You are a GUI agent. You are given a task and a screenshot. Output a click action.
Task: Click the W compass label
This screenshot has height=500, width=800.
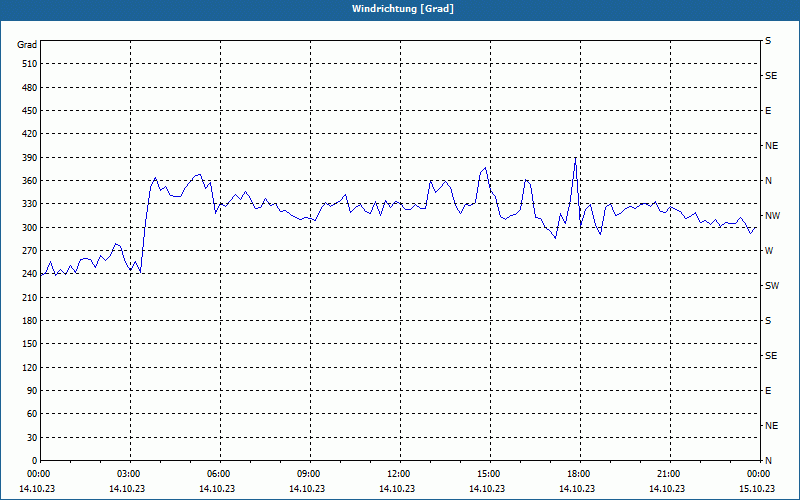tap(769, 251)
